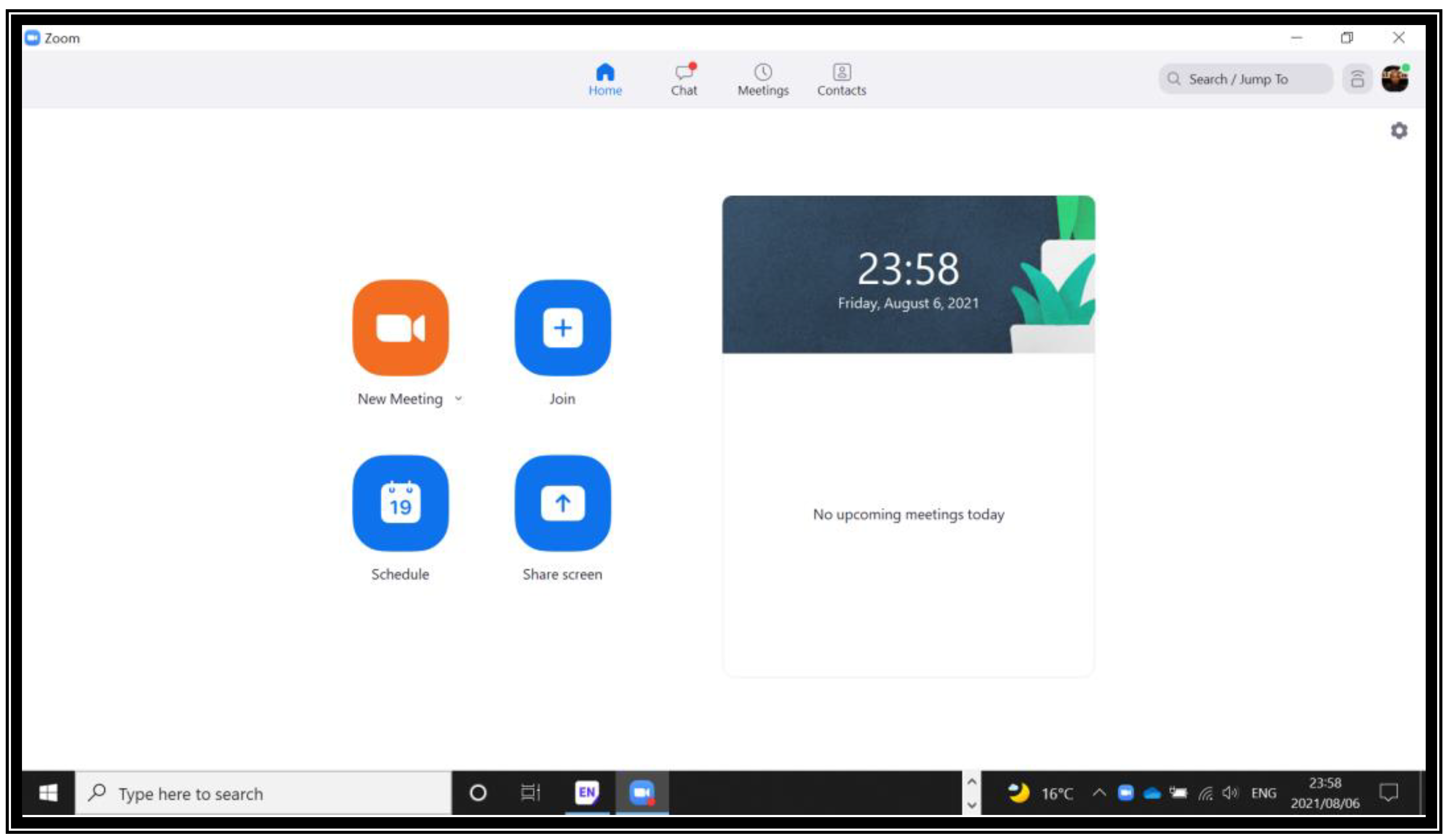The width and height of the screenshot is (1449, 840).
Task: Open Zoom settings gear icon
Action: (1399, 131)
